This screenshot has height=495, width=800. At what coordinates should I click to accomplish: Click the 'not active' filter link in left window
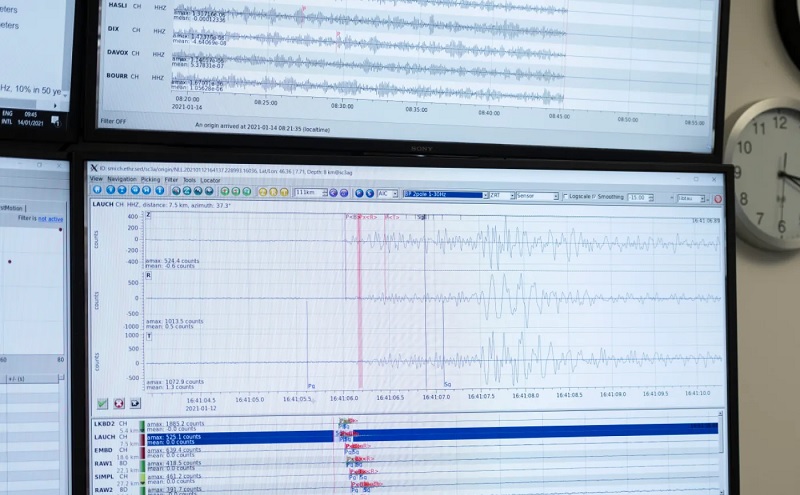51,219
